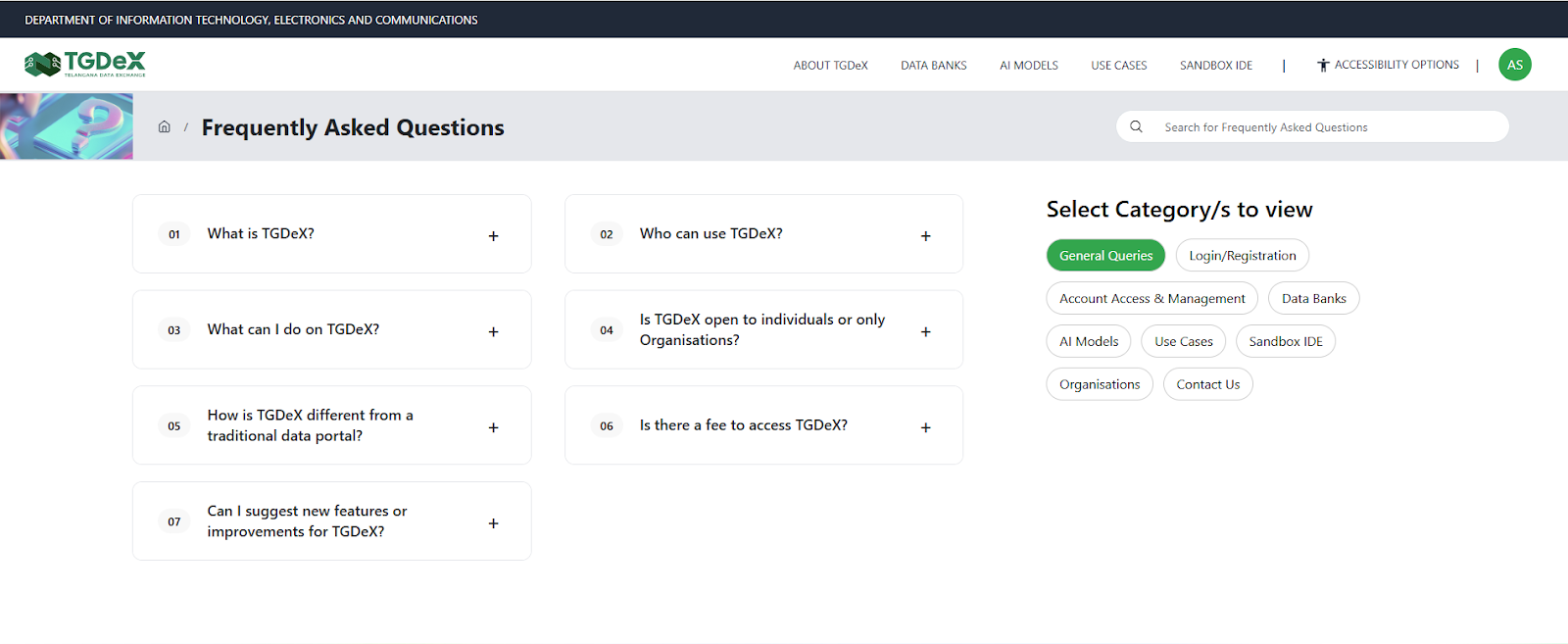Expand the "What can I do on TGDeX?" question
The image size is (1568, 644).
click(493, 331)
